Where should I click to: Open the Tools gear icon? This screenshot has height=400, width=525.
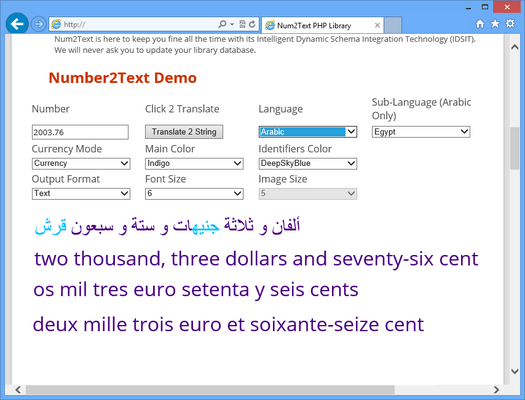point(510,24)
